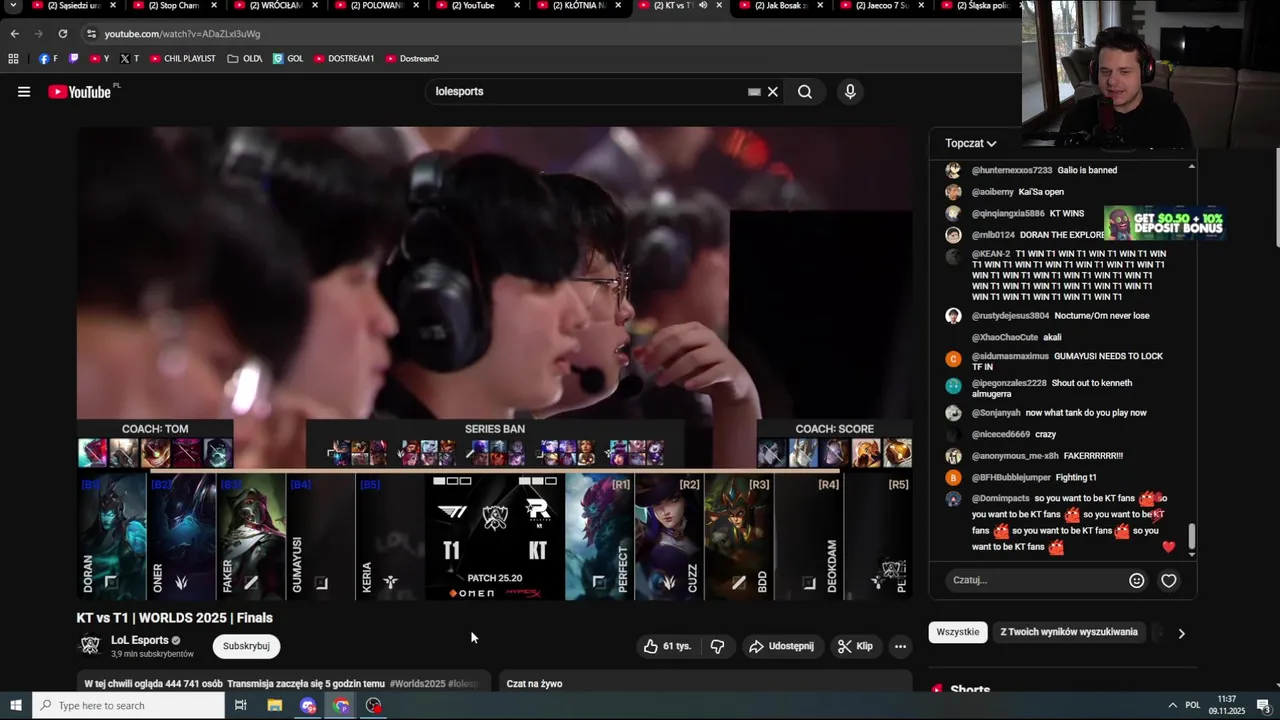This screenshot has width=1280, height=720.
Task: Select the Wszystkie filter chip
Action: coord(958,632)
